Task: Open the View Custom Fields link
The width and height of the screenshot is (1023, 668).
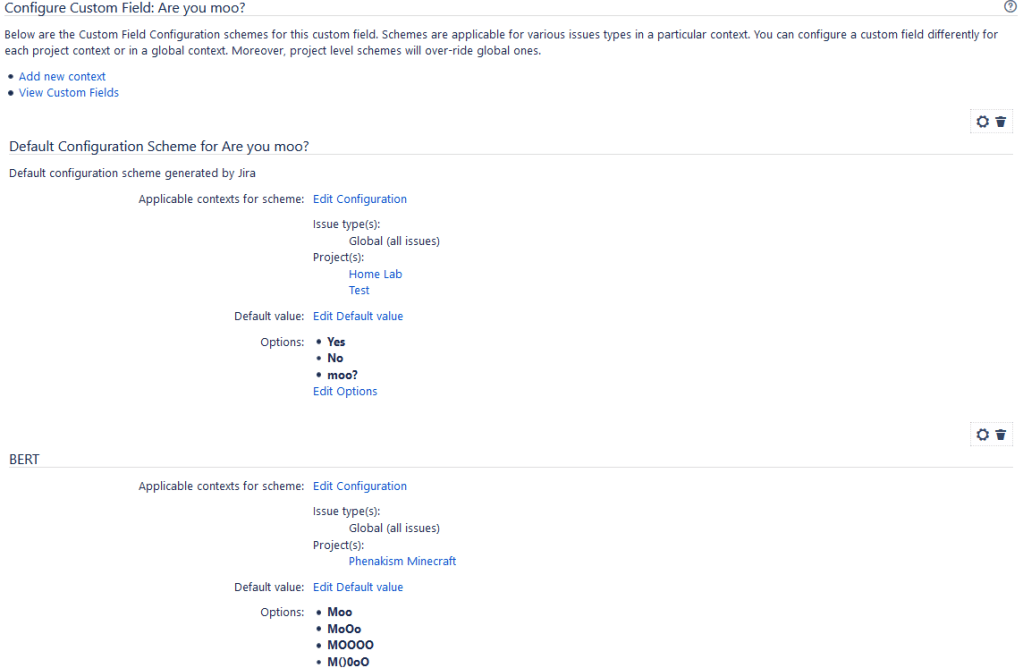Action: pyautogui.click(x=69, y=93)
